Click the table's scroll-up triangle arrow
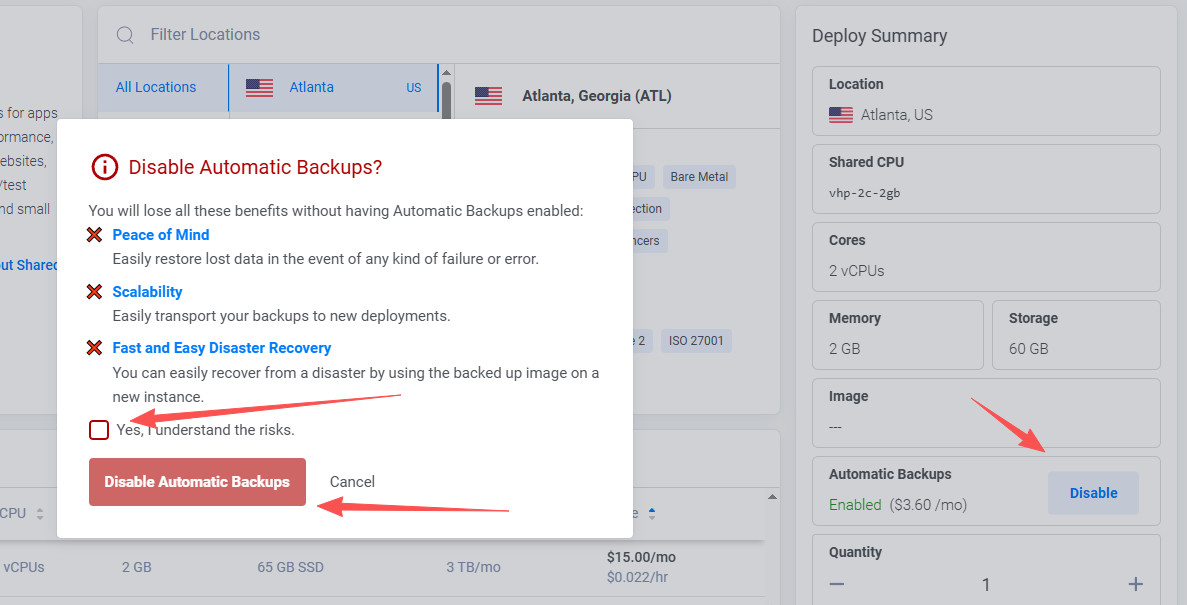This screenshot has width=1187, height=605. point(771,497)
